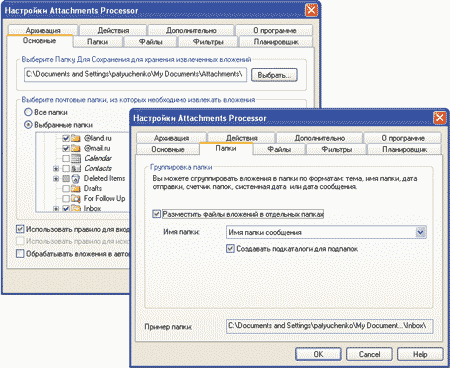Click the Drafts folder icon
This screenshot has height=368, width=450.
point(76,189)
